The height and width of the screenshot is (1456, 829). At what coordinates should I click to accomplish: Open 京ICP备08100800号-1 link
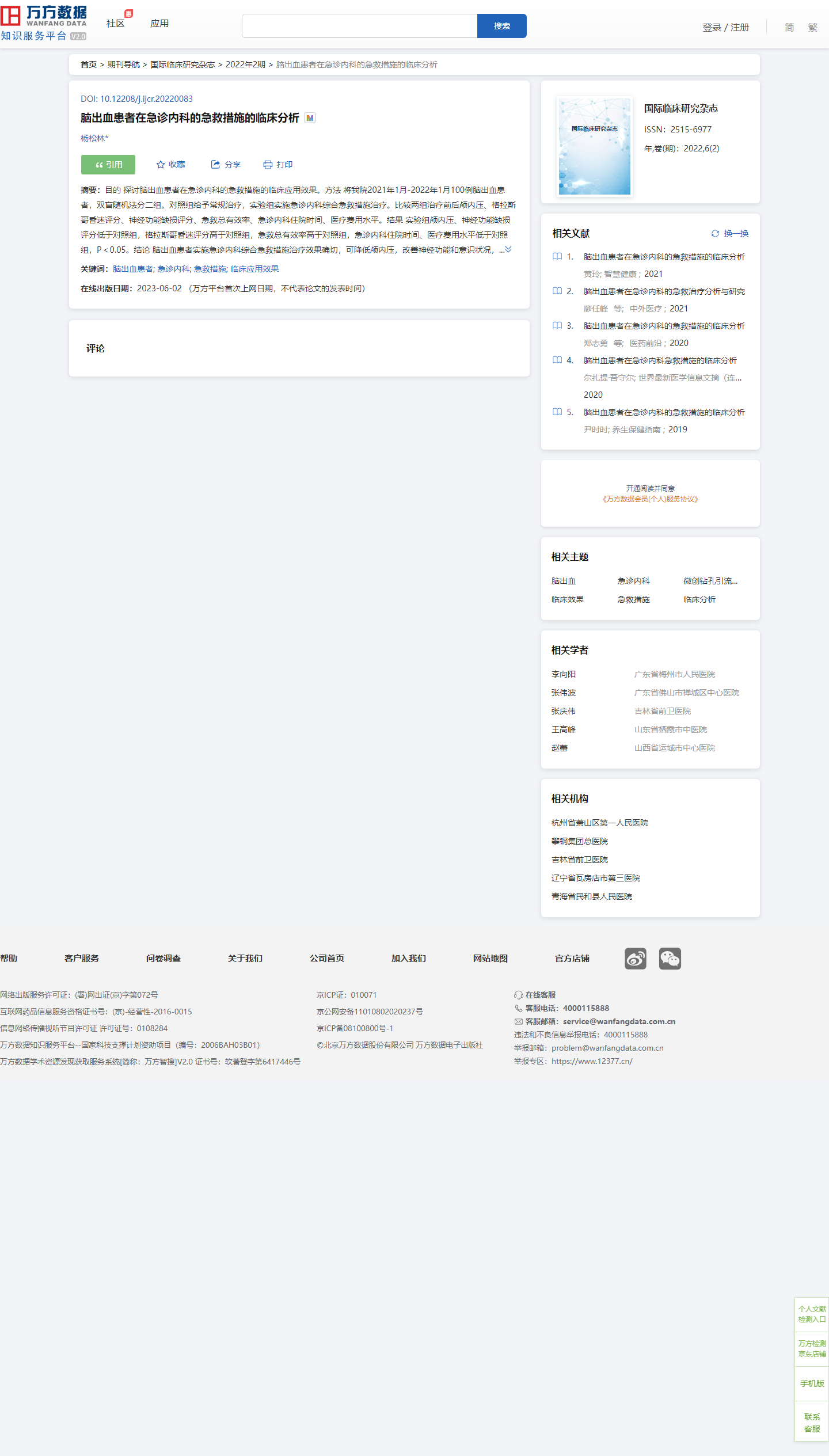(x=355, y=1028)
